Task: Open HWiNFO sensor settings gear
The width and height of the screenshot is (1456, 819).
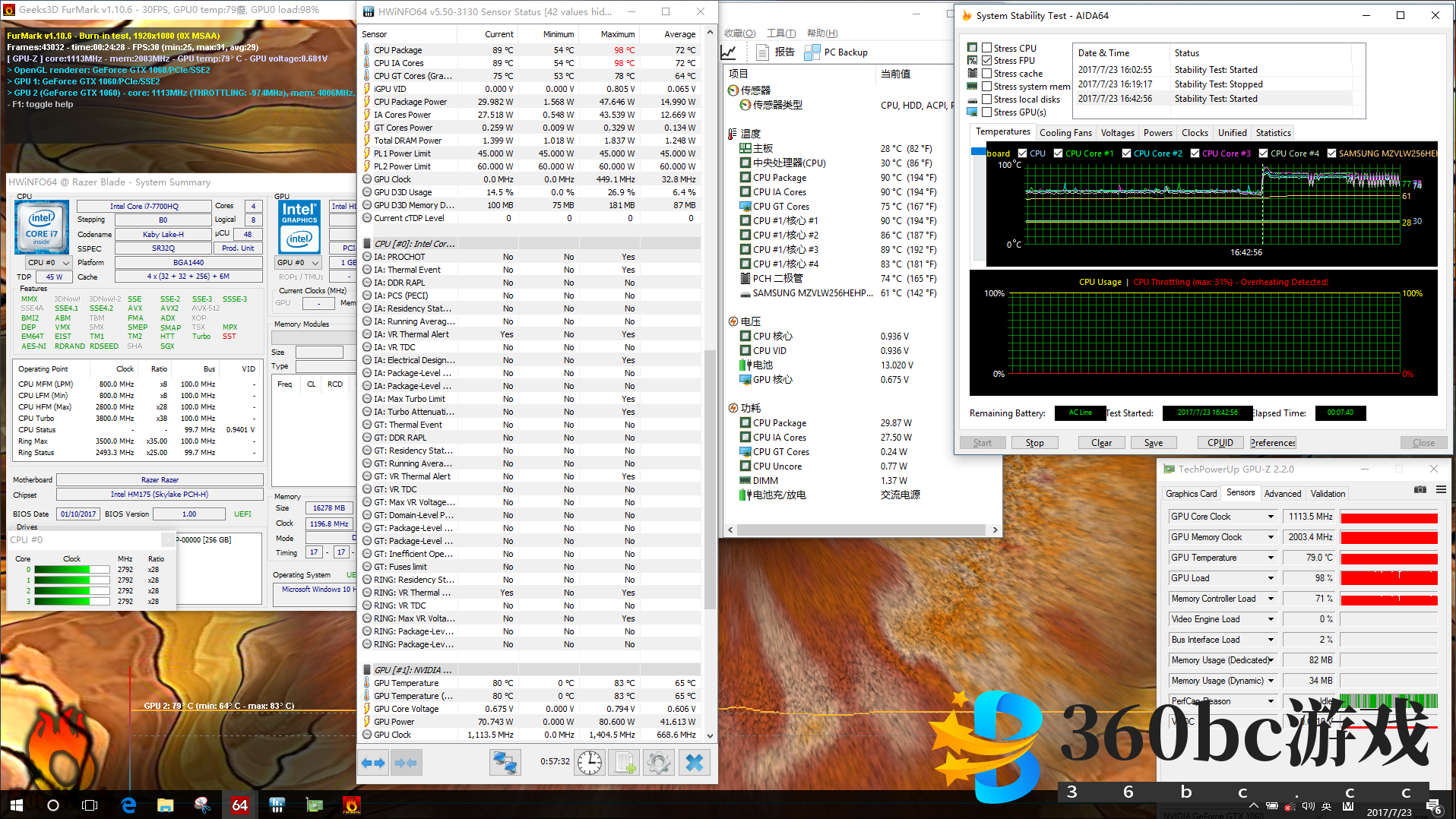Action: [x=659, y=763]
